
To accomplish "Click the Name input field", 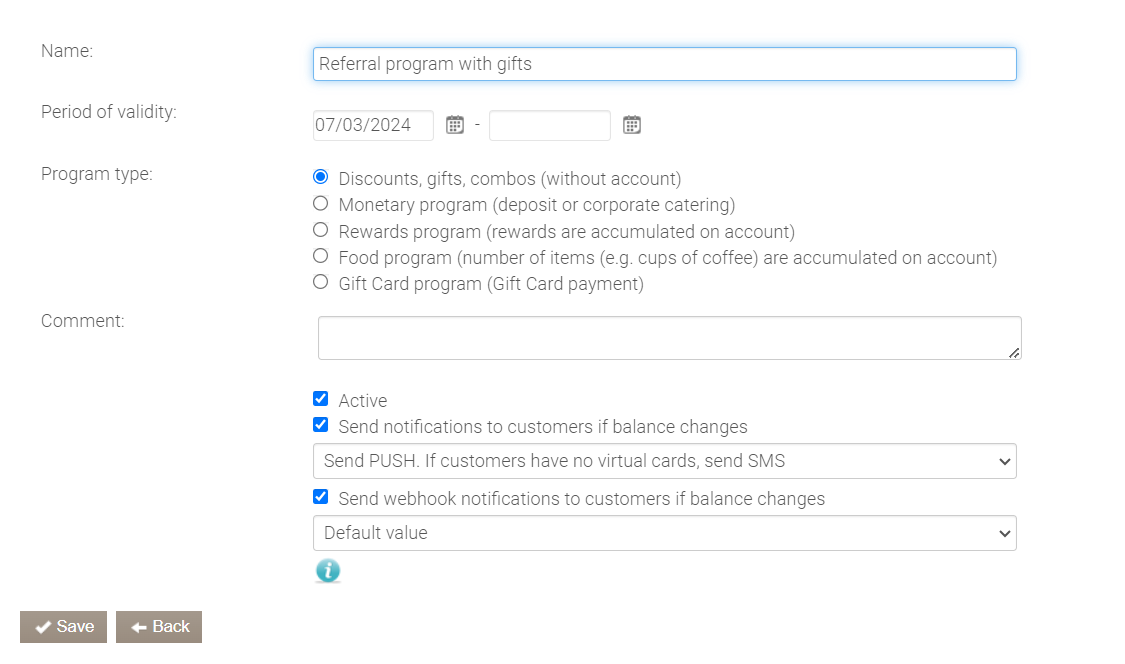I will click(x=664, y=64).
